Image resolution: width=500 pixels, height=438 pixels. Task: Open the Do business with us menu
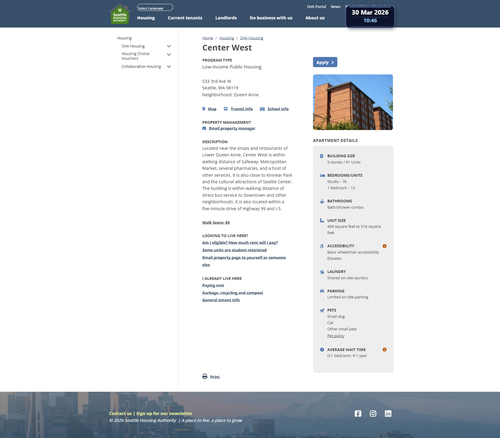tap(271, 18)
